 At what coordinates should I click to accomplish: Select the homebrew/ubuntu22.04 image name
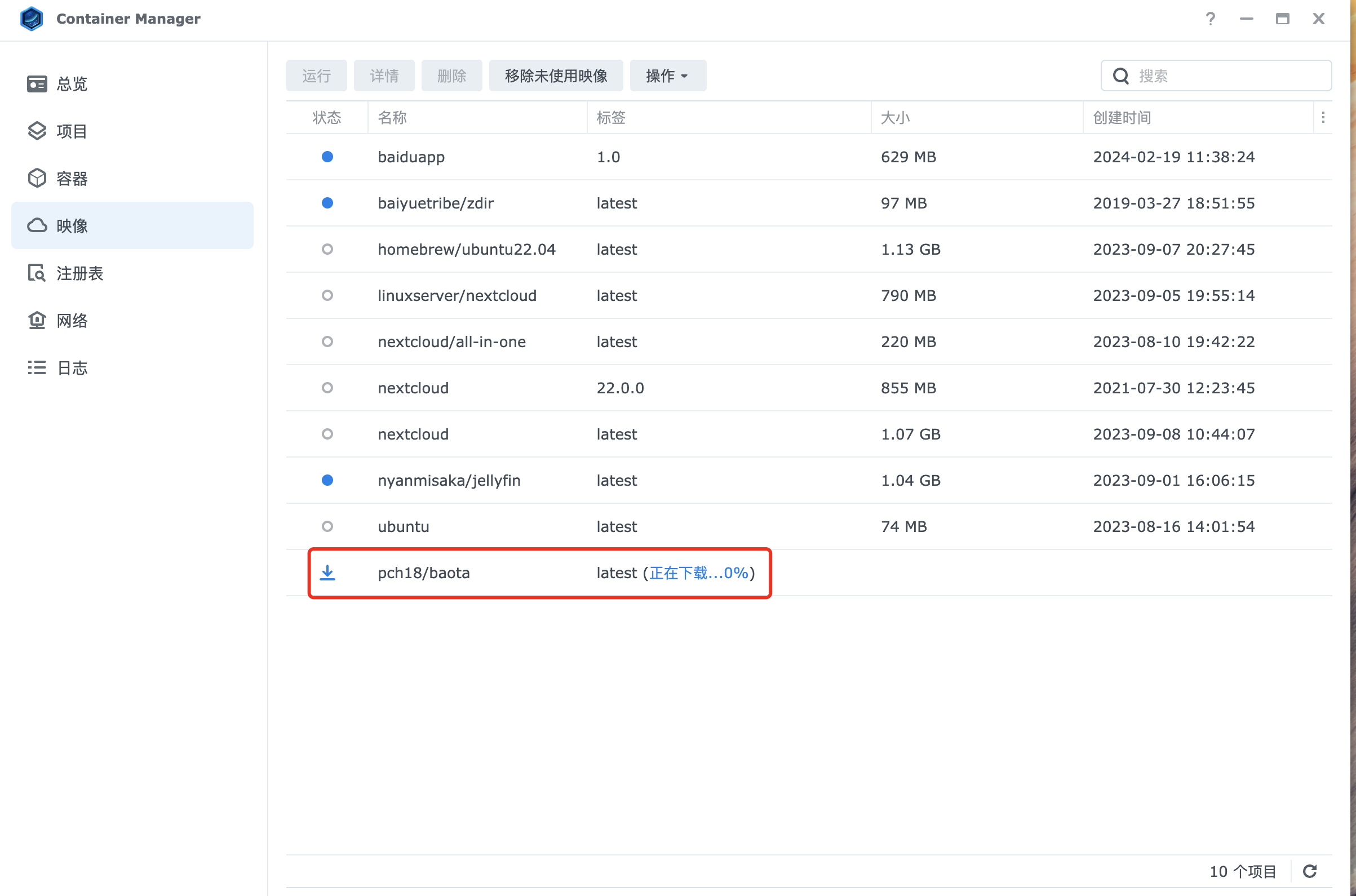[466, 250]
